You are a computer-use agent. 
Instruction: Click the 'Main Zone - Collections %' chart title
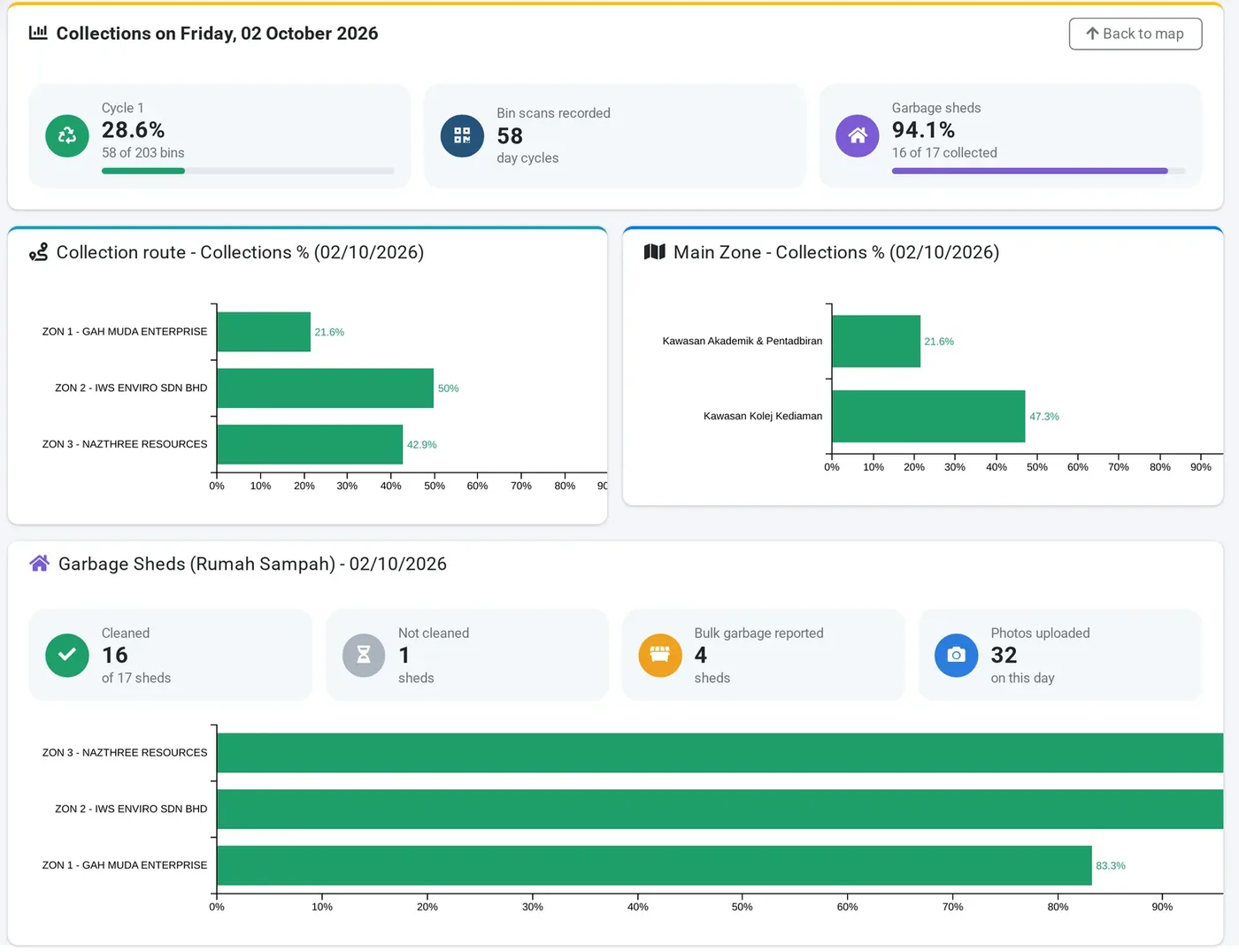tap(836, 252)
